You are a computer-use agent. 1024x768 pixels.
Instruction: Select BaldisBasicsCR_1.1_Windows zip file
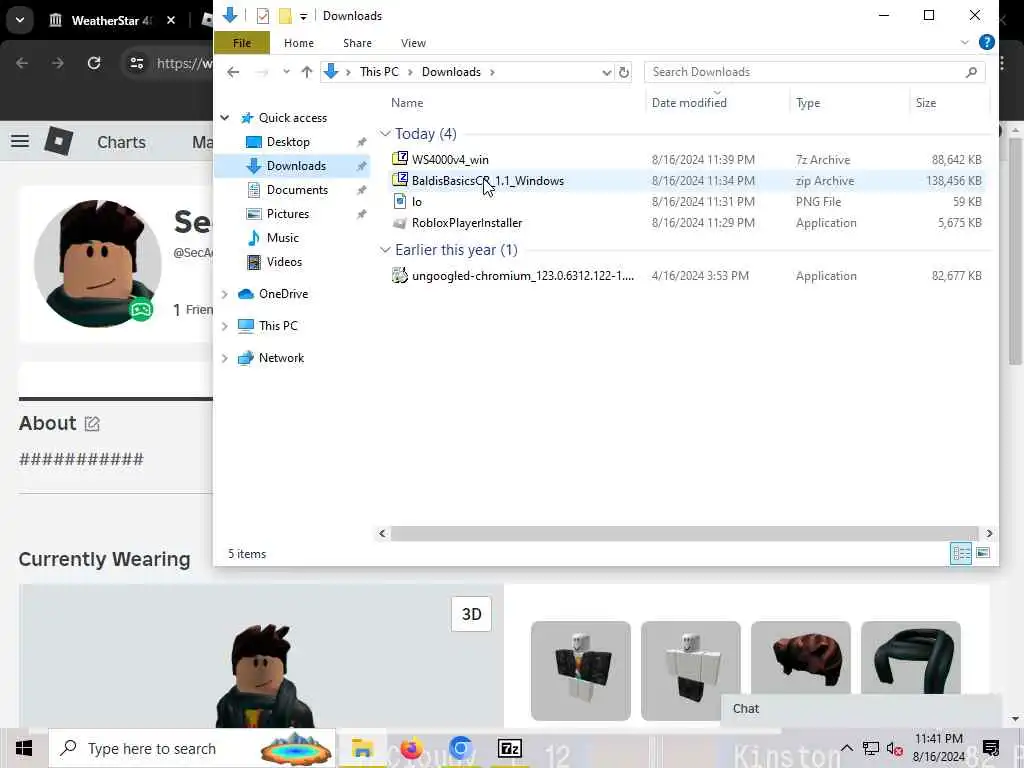487,181
